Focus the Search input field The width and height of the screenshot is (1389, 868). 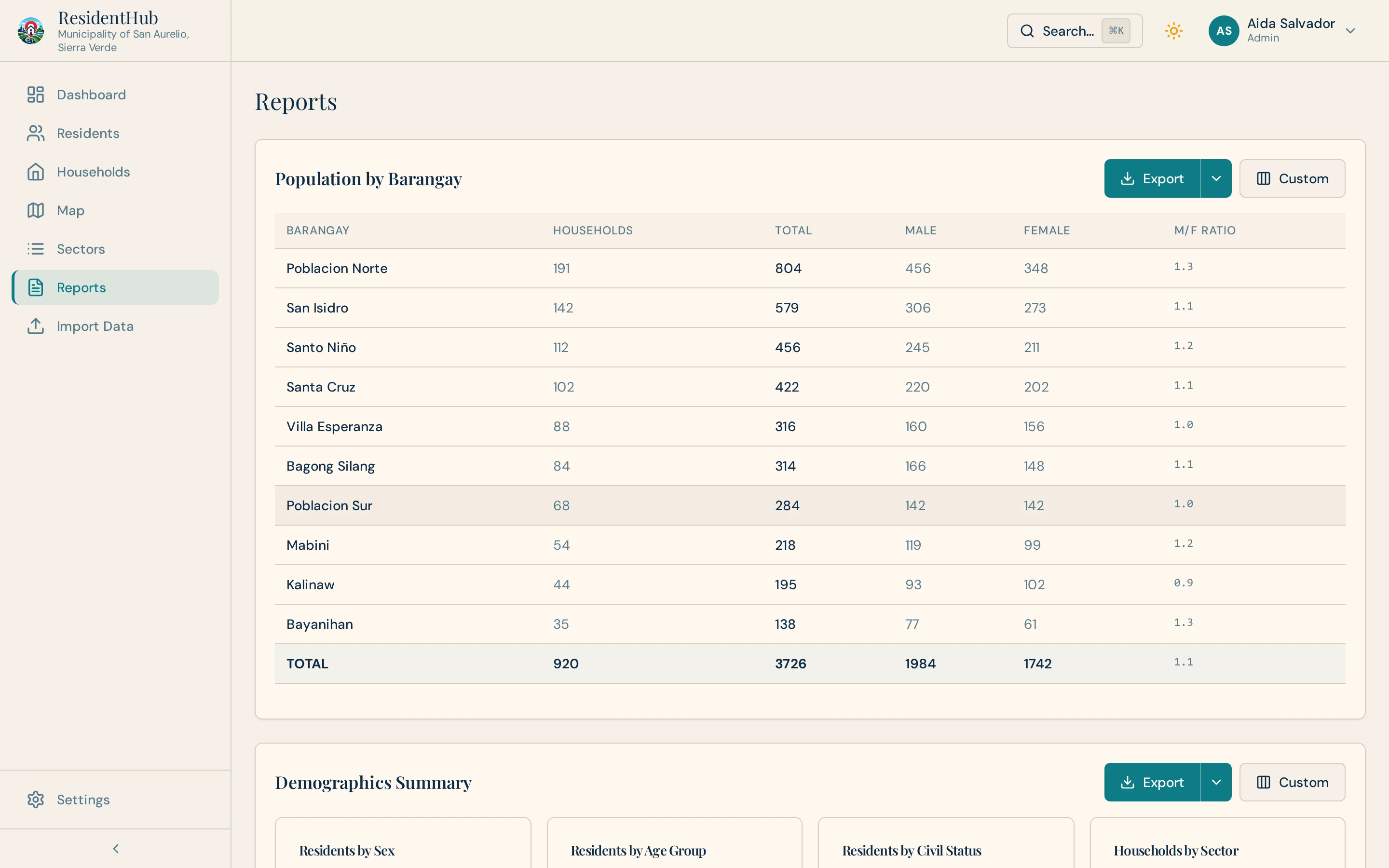pos(1075,31)
